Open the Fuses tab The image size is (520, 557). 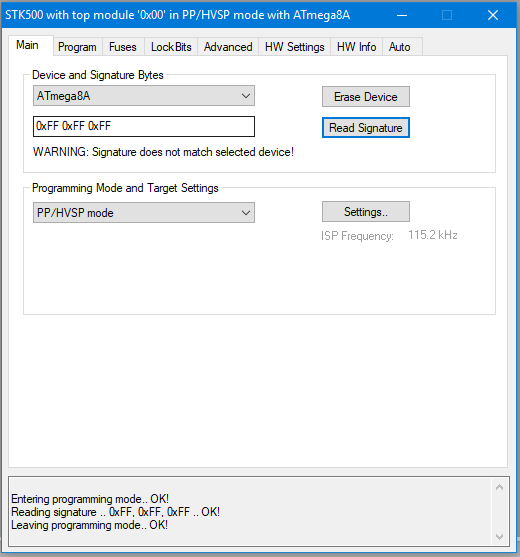pyautogui.click(x=123, y=47)
